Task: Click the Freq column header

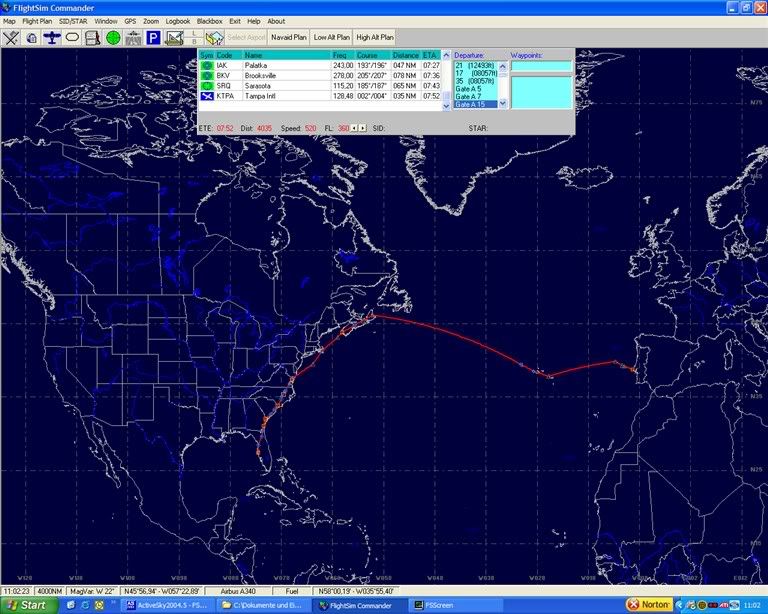Action: tap(342, 55)
